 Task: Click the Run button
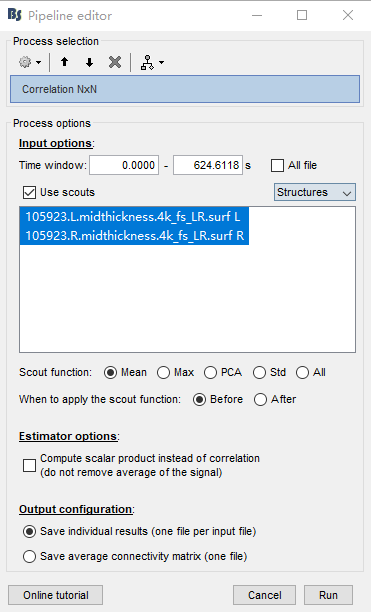[x=328, y=595]
